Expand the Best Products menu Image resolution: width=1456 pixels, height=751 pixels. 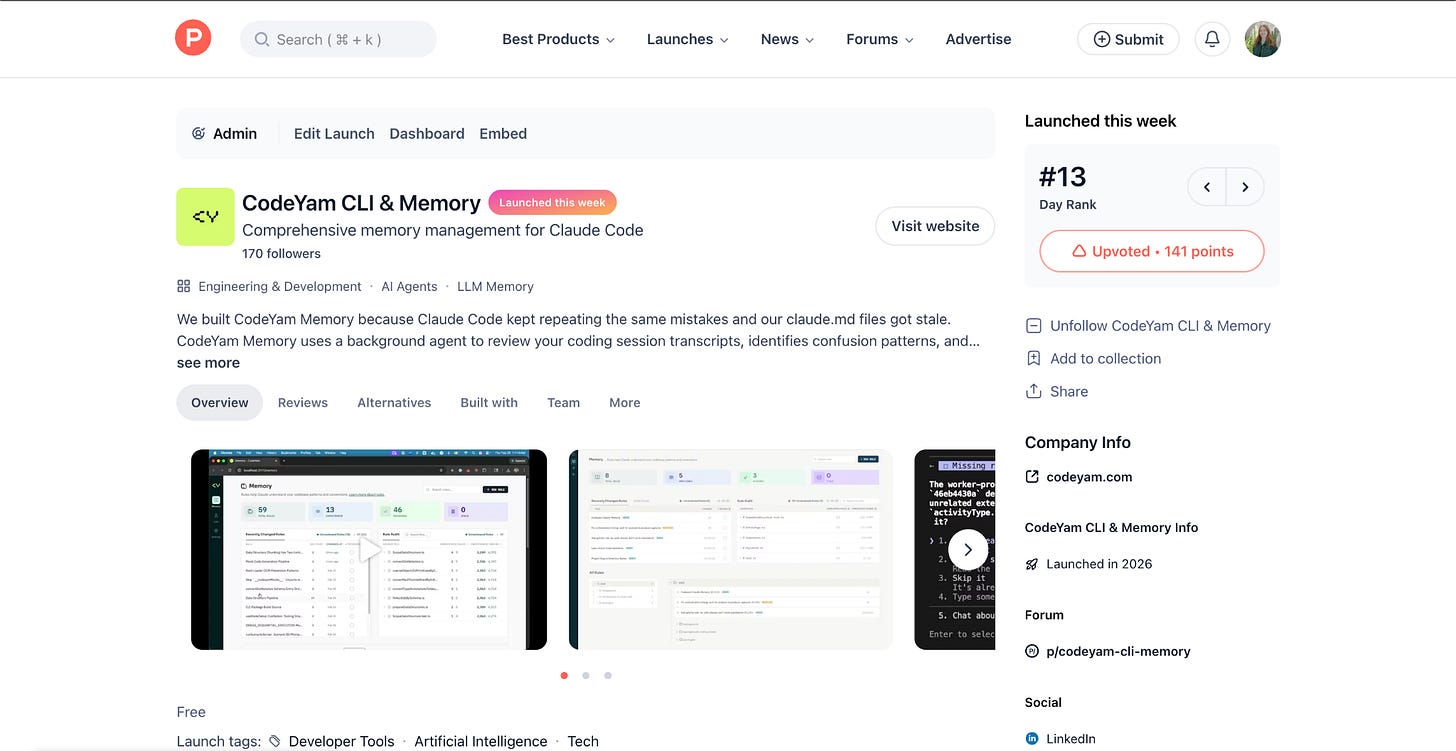coord(558,39)
